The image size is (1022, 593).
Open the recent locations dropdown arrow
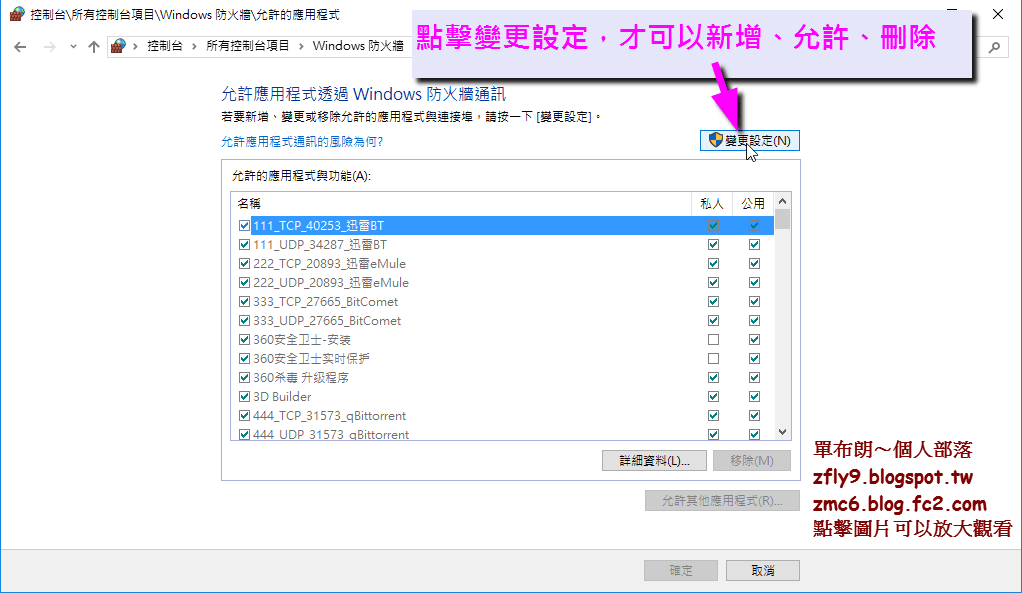(73, 47)
